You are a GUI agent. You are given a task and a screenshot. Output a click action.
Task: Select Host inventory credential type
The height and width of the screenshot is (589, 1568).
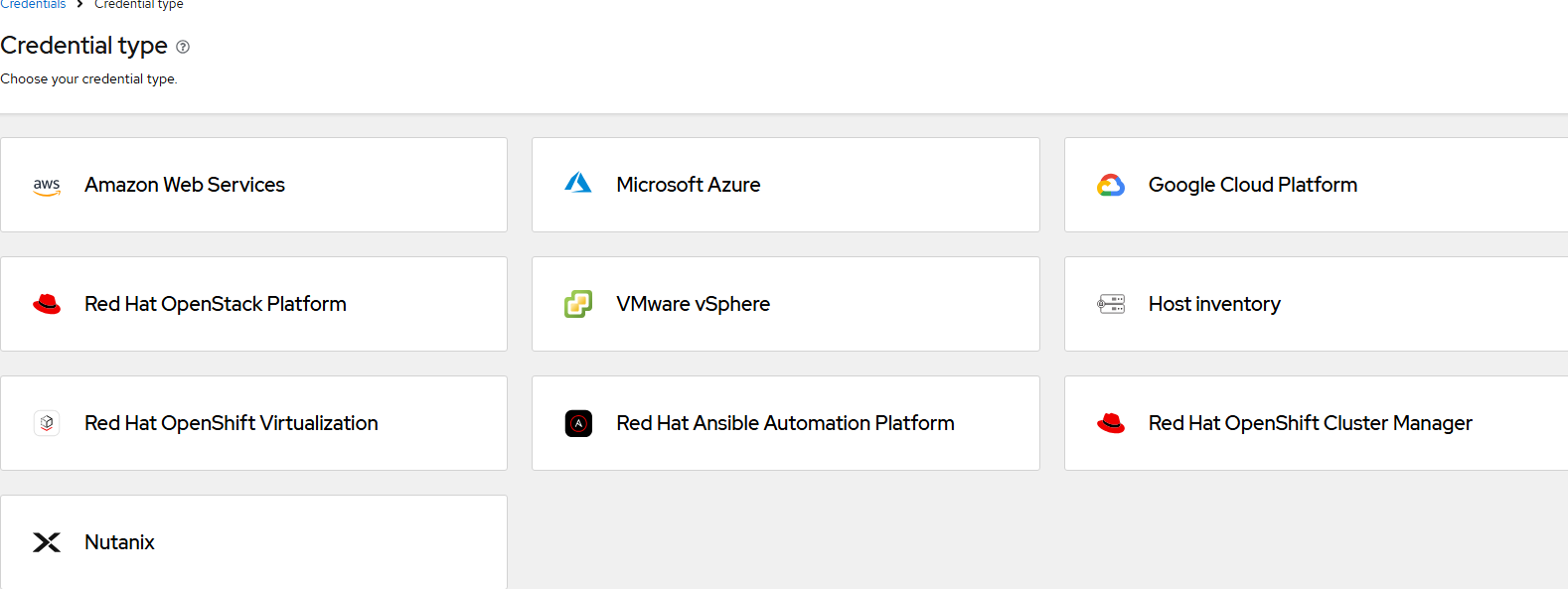click(1214, 304)
